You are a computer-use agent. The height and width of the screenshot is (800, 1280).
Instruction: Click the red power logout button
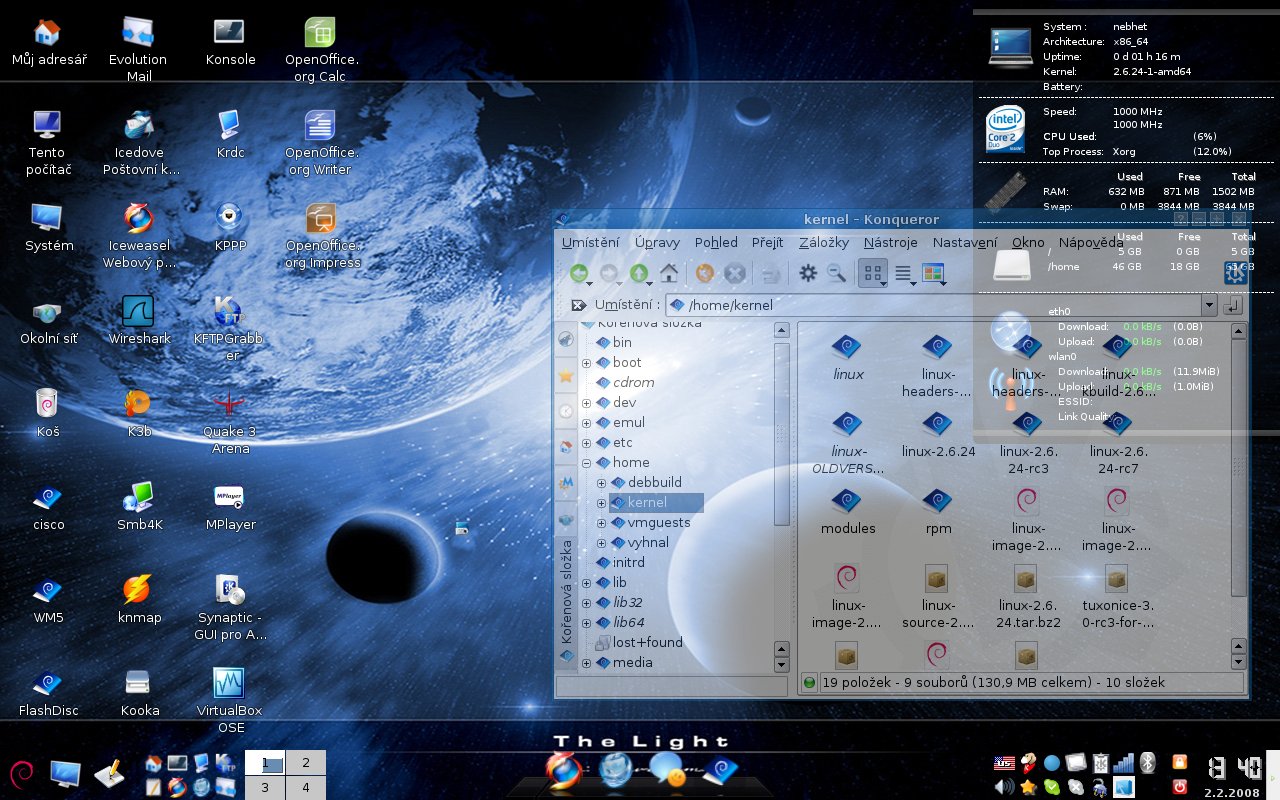coord(1180,787)
